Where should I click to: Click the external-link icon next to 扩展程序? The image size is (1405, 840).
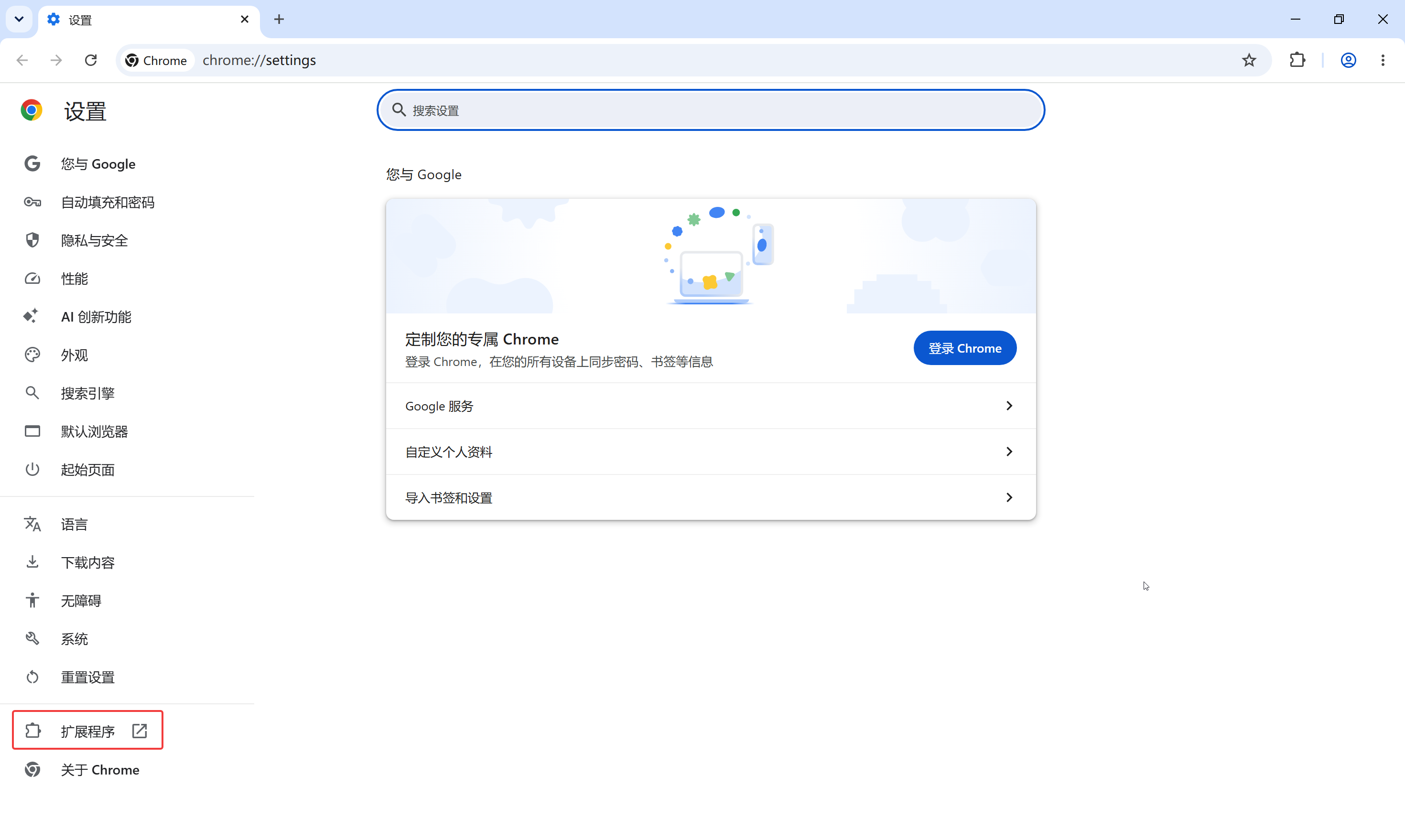(139, 731)
